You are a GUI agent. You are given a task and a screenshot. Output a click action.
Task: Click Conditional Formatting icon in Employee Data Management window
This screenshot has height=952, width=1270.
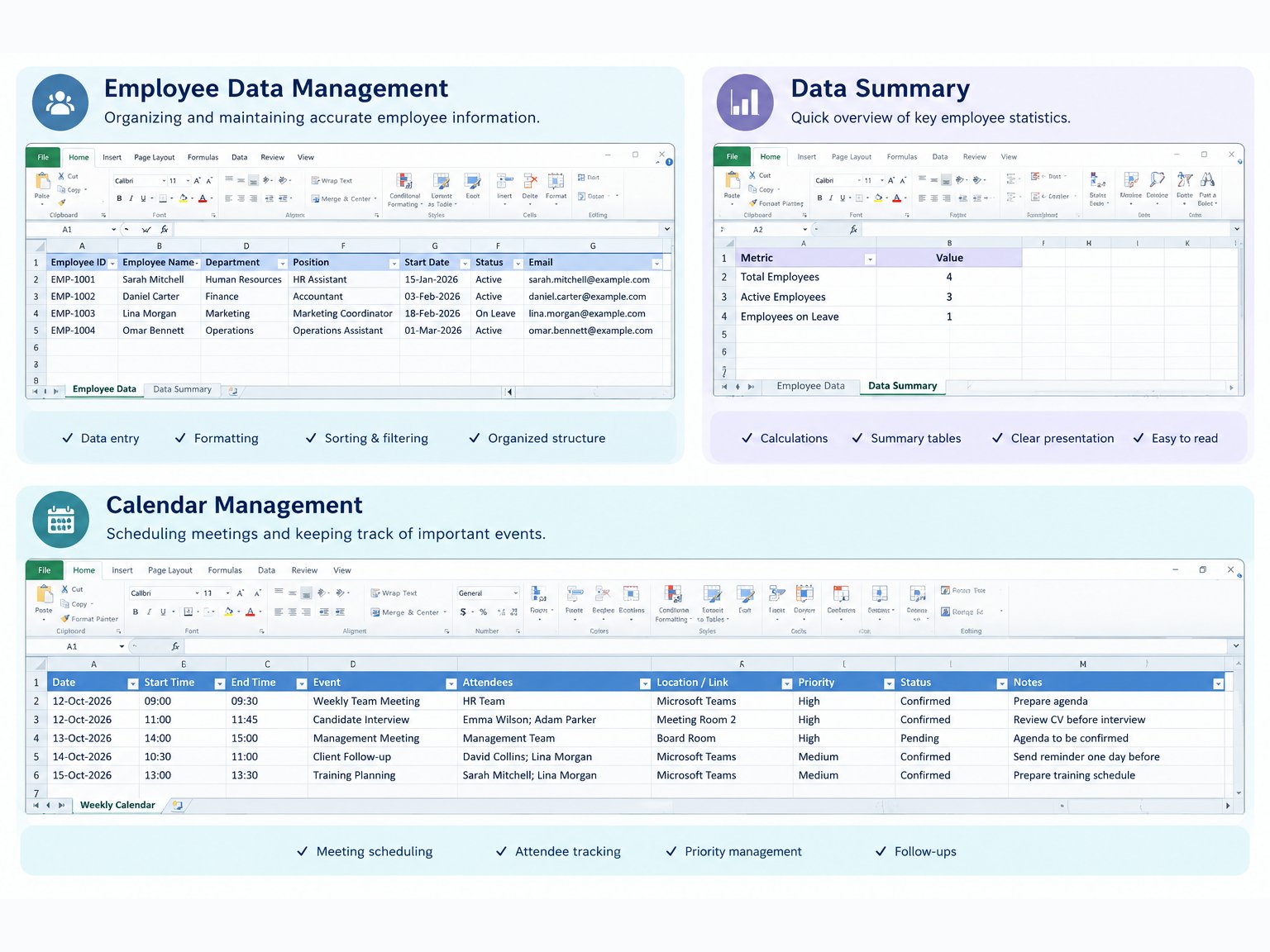(404, 181)
